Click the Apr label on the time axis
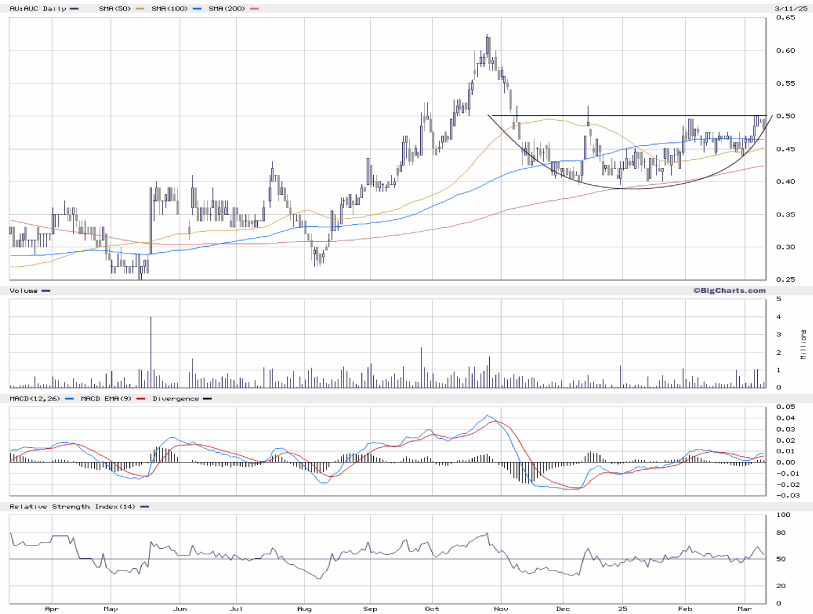This screenshot has height=614, width=813. tap(50, 607)
